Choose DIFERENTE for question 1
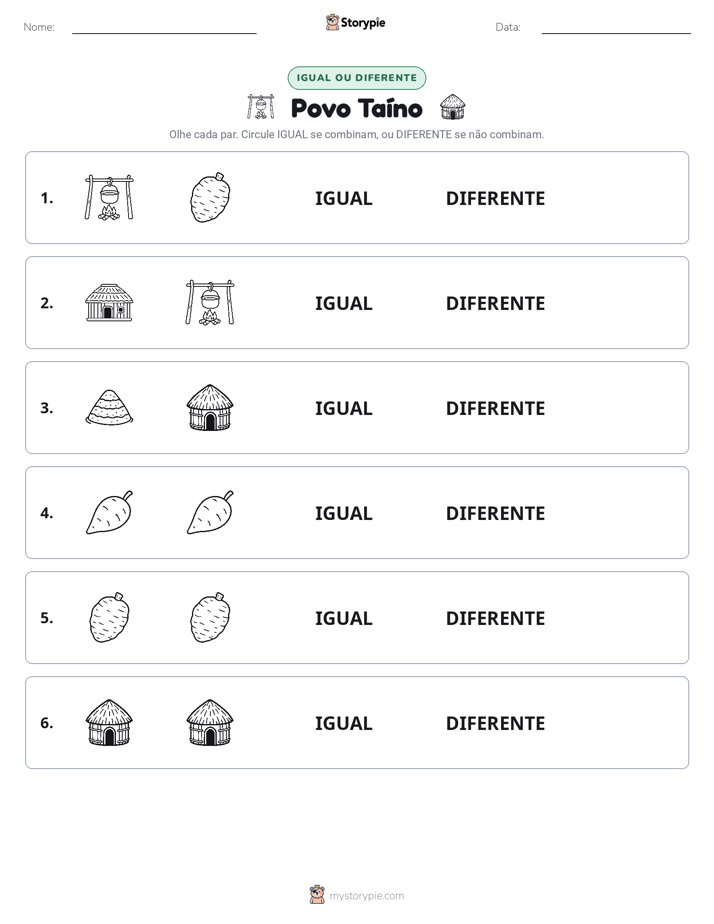The width and height of the screenshot is (714, 924). 495,199
